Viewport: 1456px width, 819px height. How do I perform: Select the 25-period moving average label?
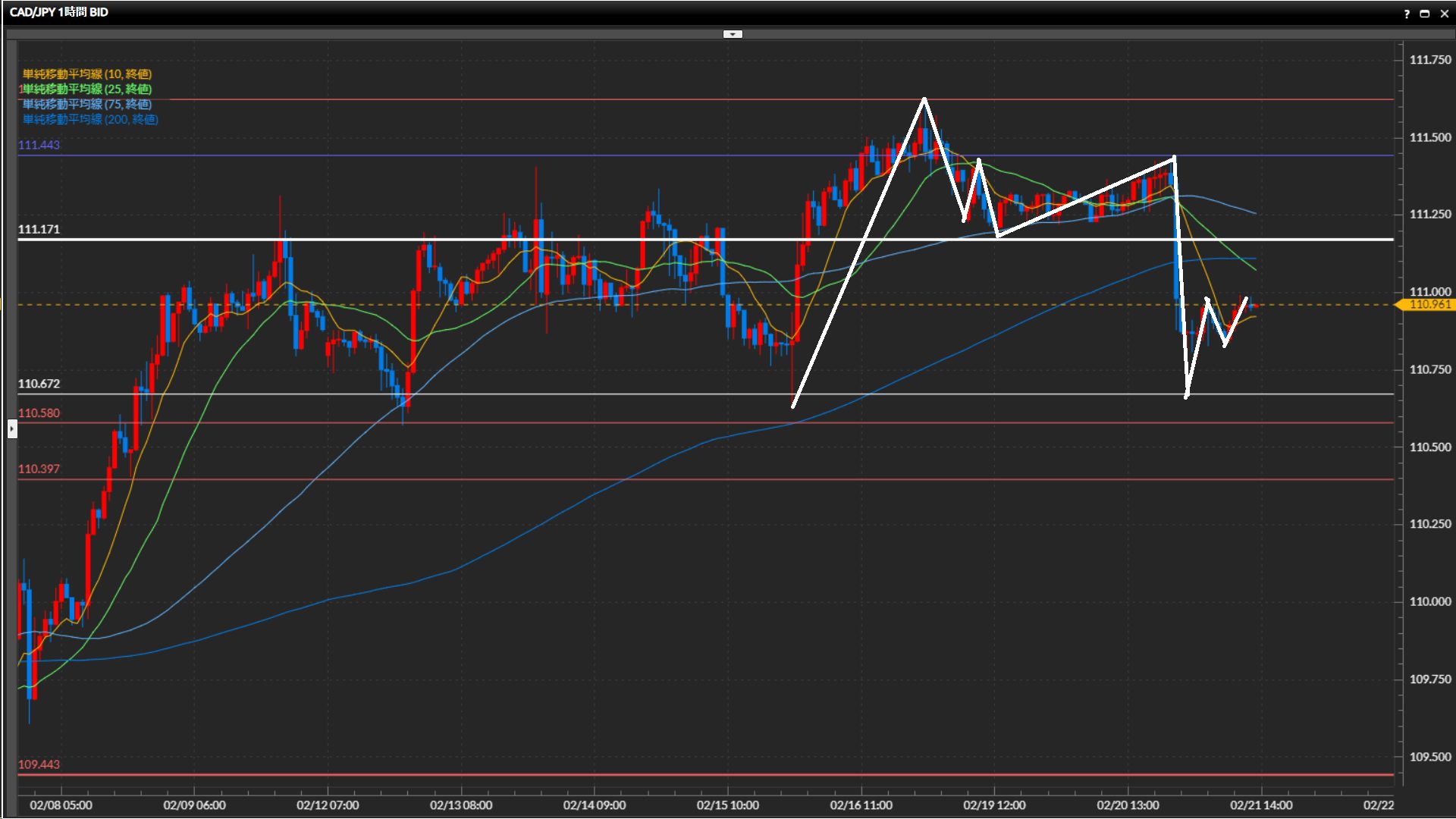pos(87,89)
